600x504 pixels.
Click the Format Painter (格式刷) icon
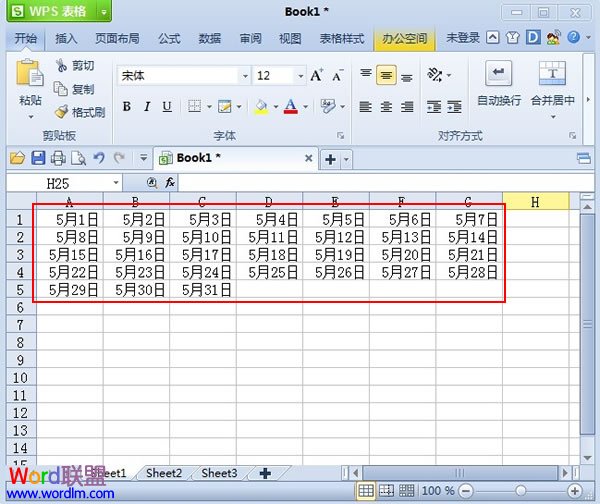(x=61, y=112)
